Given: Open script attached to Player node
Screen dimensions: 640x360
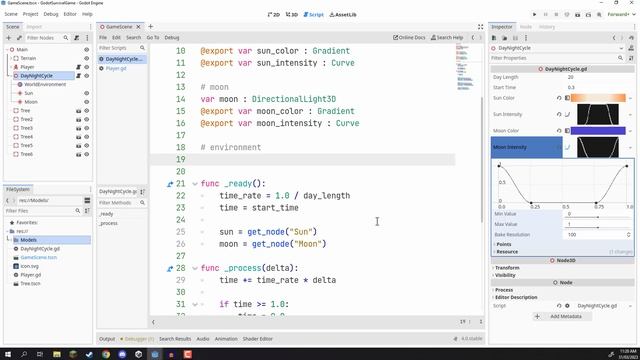Looking at the screenshot, I should tap(78, 67).
